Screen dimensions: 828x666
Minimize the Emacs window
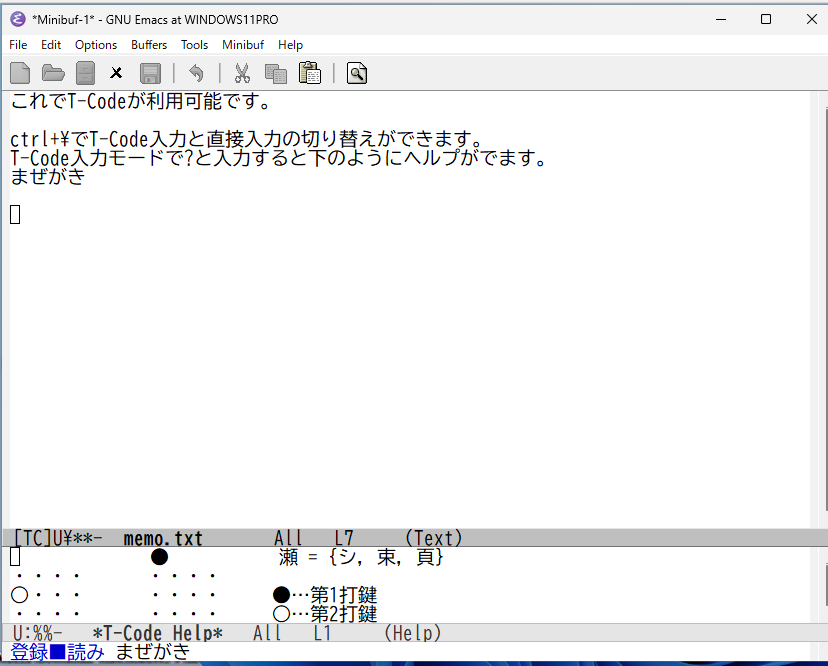point(721,20)
